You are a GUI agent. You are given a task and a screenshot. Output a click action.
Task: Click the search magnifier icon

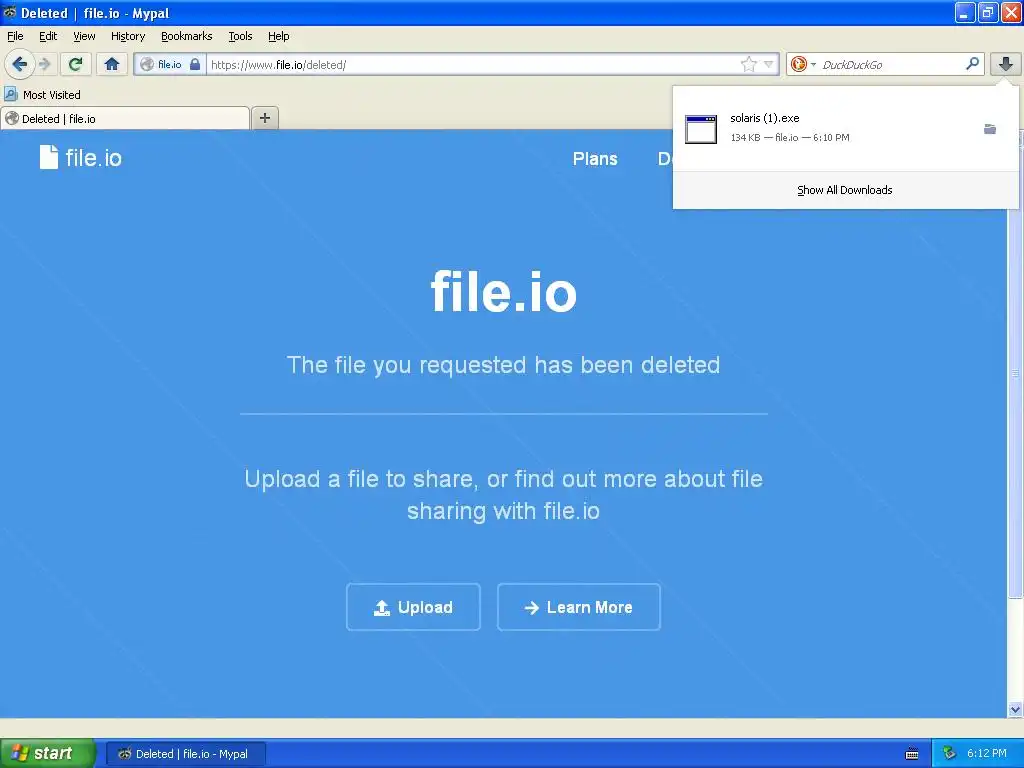click(972, 63)
